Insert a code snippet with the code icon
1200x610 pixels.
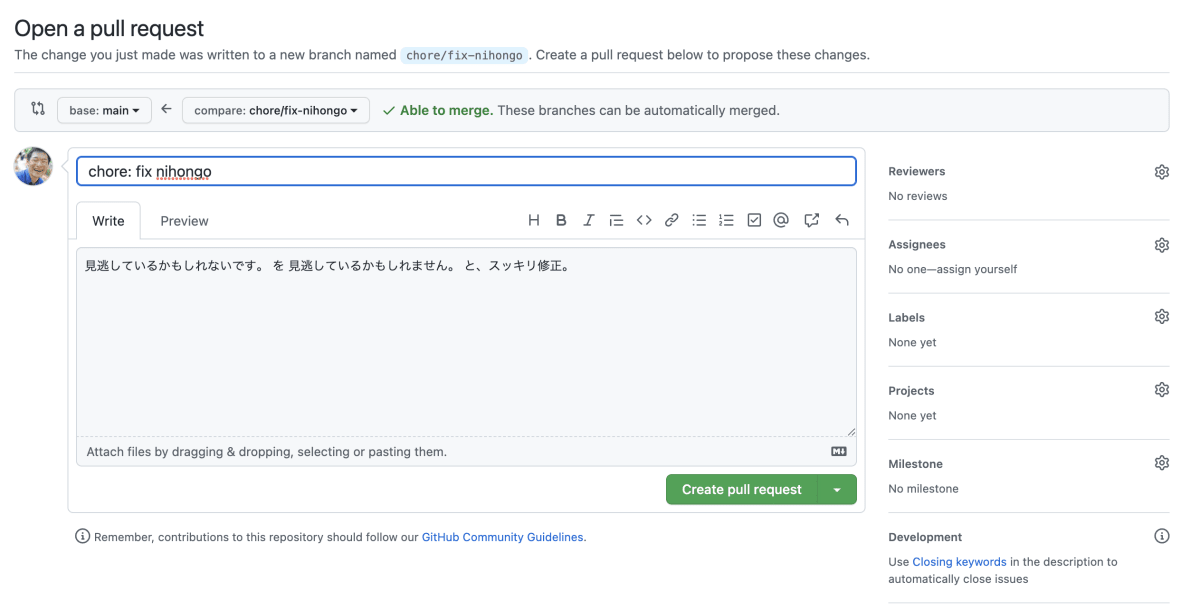644,220
